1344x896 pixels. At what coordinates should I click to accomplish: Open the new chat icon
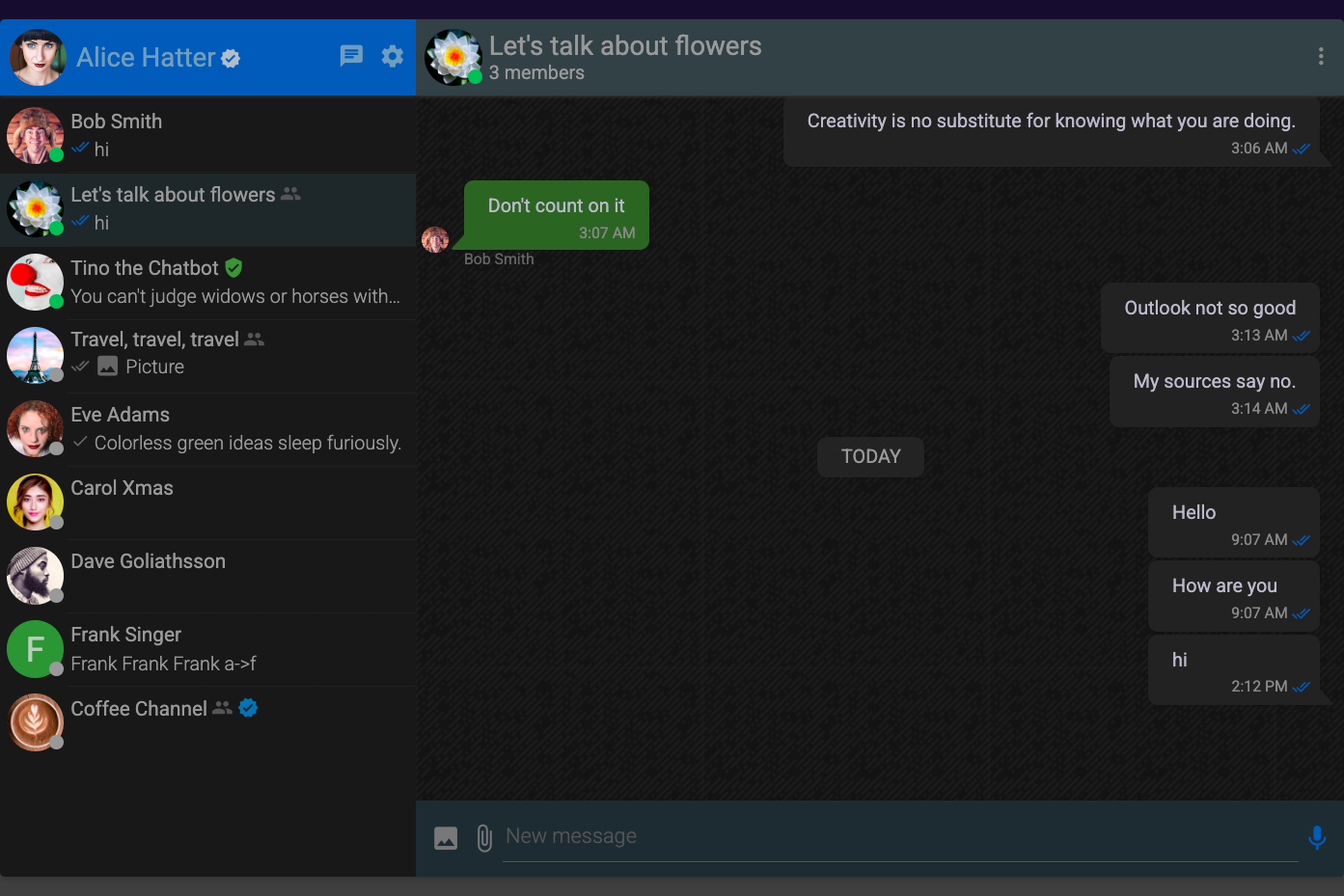point(351,56)
